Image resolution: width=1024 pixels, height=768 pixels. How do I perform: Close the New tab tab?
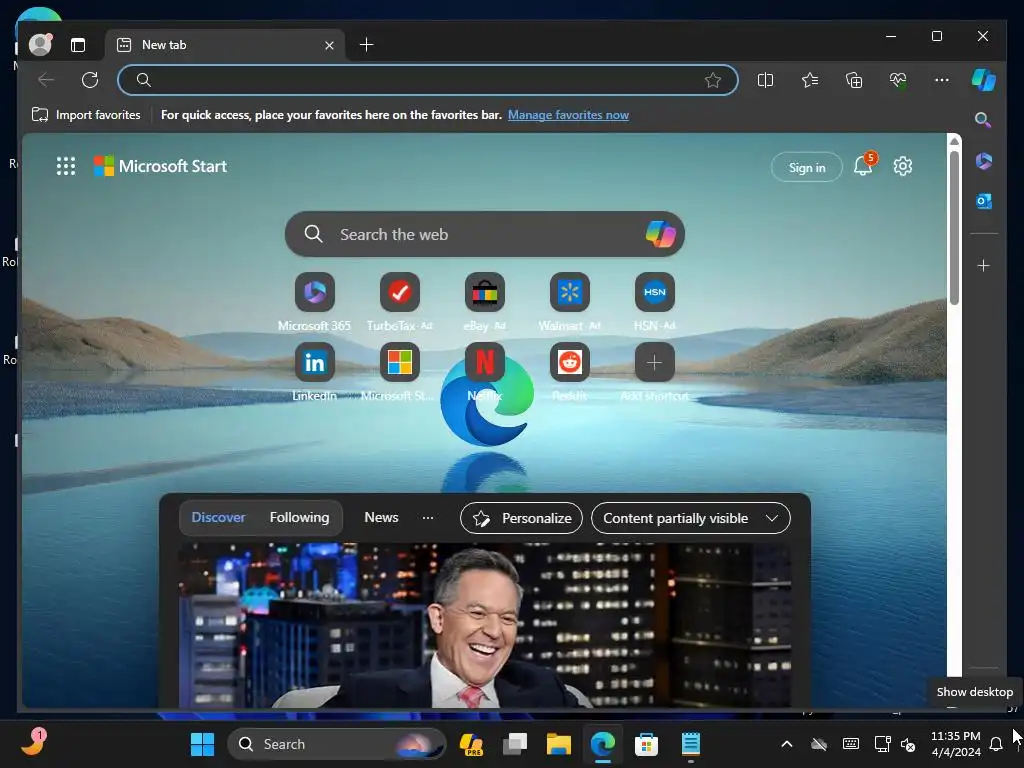tap(329, 45)
